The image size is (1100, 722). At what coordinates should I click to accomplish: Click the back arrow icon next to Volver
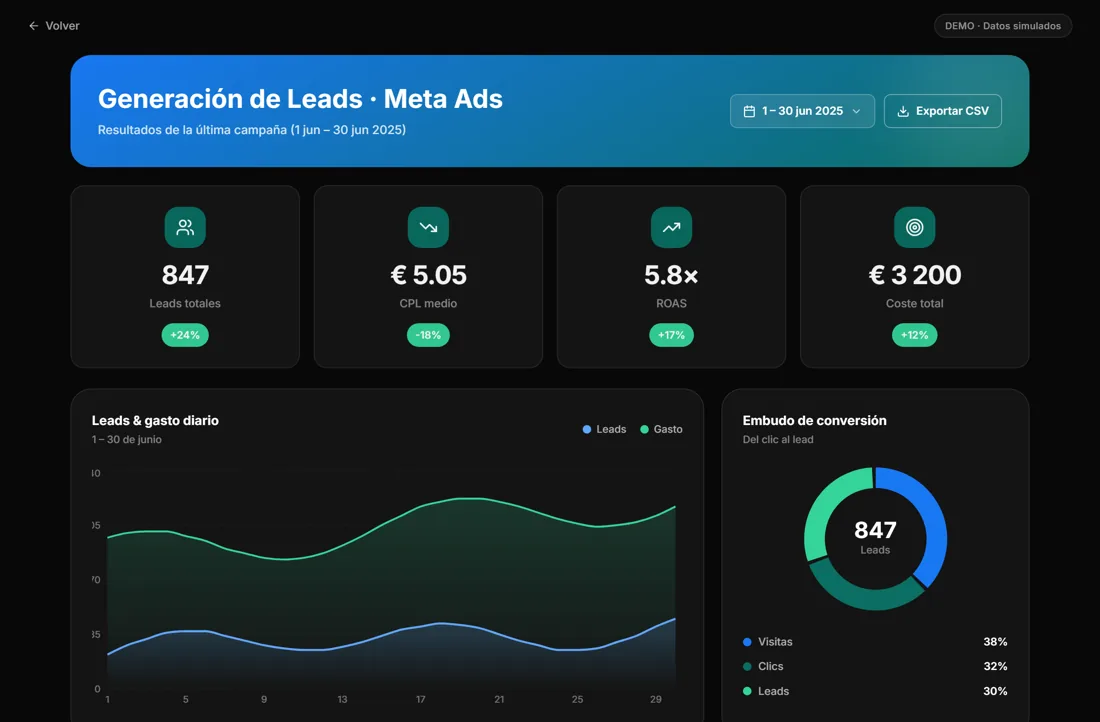[x=34, y=26]
